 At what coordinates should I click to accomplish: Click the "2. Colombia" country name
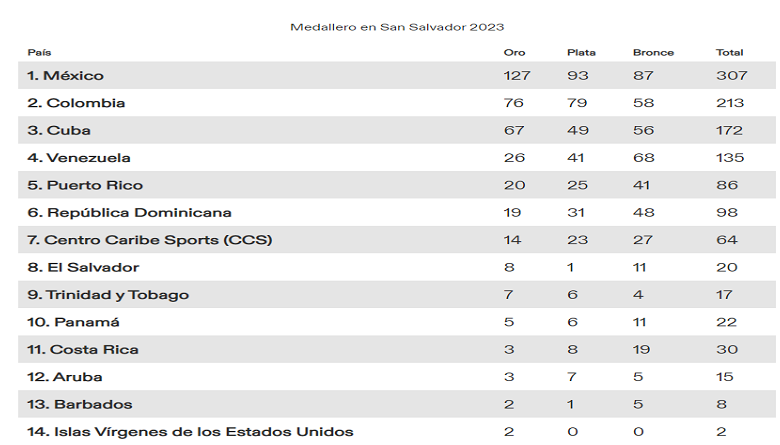(x=76, y=103)
